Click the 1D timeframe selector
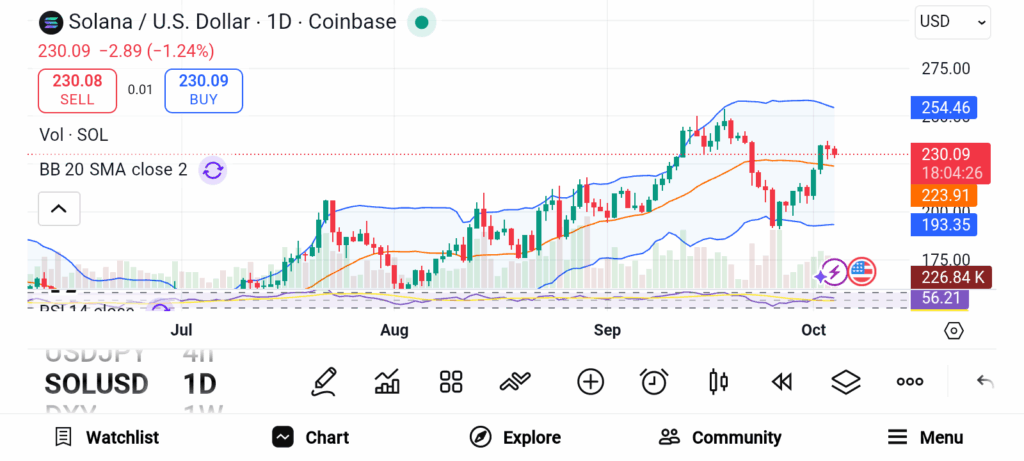Viewport: 1024px width, 461px height. (x=199, y=383)
